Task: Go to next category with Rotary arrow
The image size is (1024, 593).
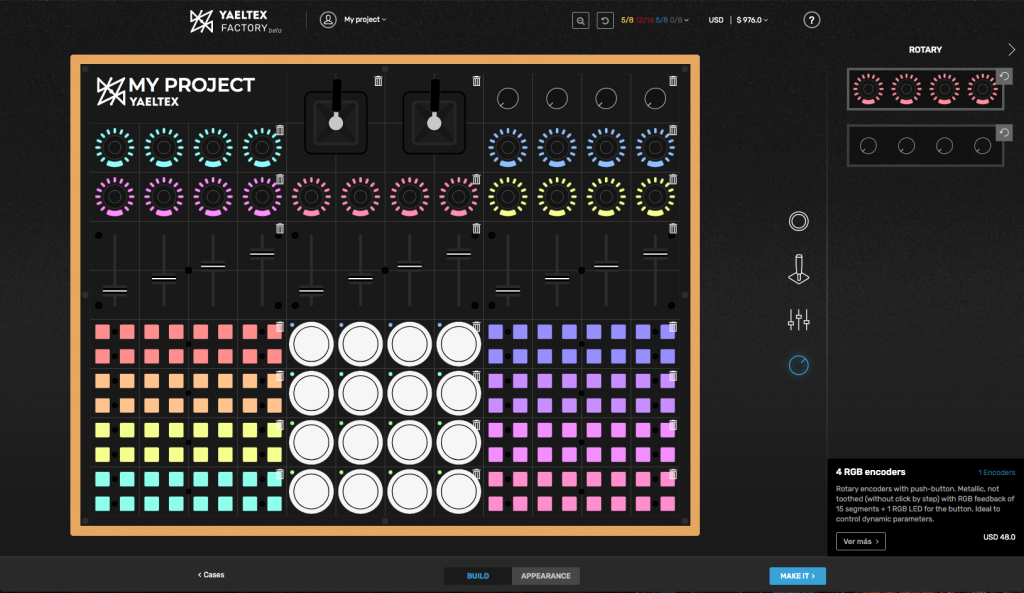Action: coord(1011,49)
